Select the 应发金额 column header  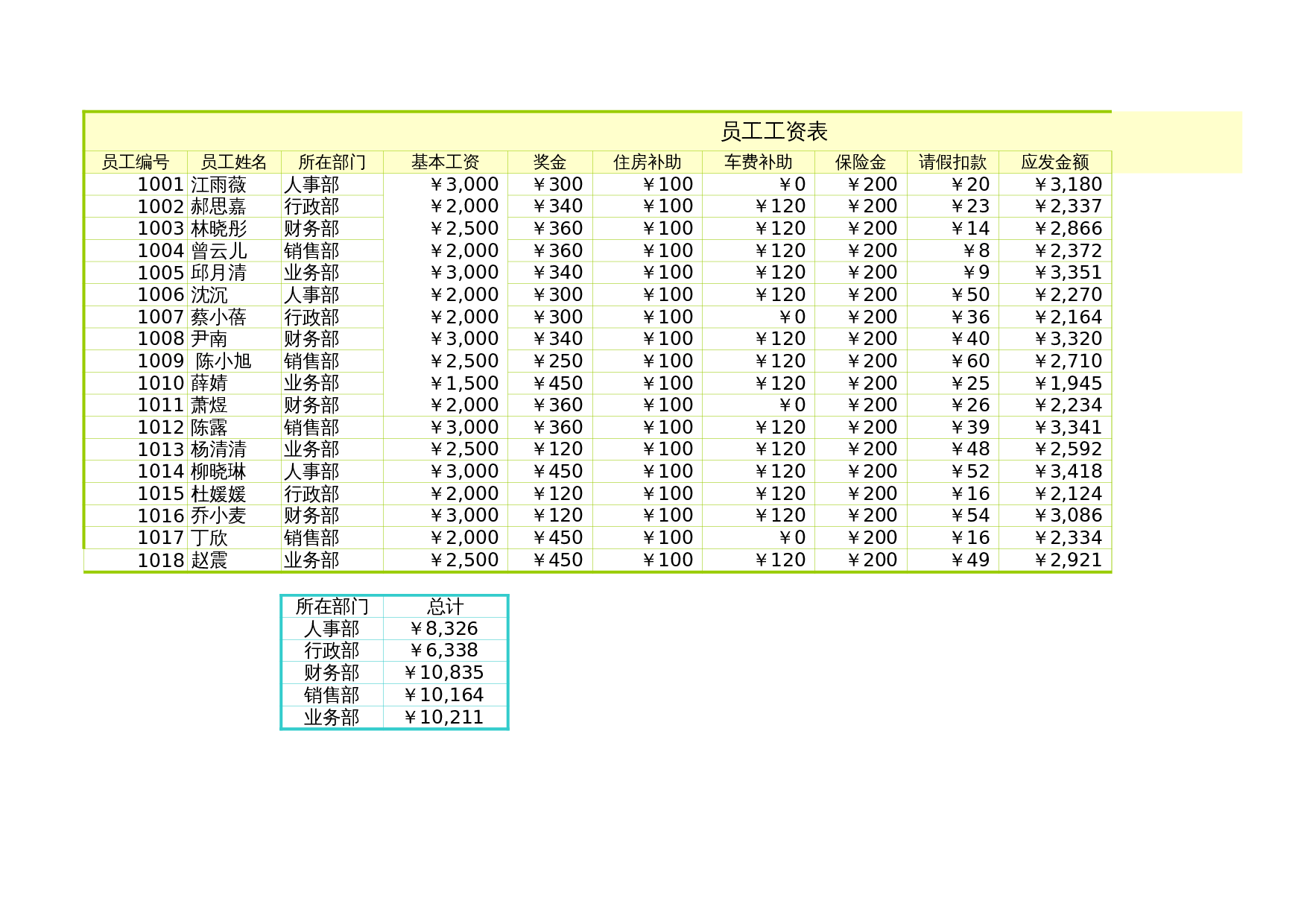click(1054, 162)
